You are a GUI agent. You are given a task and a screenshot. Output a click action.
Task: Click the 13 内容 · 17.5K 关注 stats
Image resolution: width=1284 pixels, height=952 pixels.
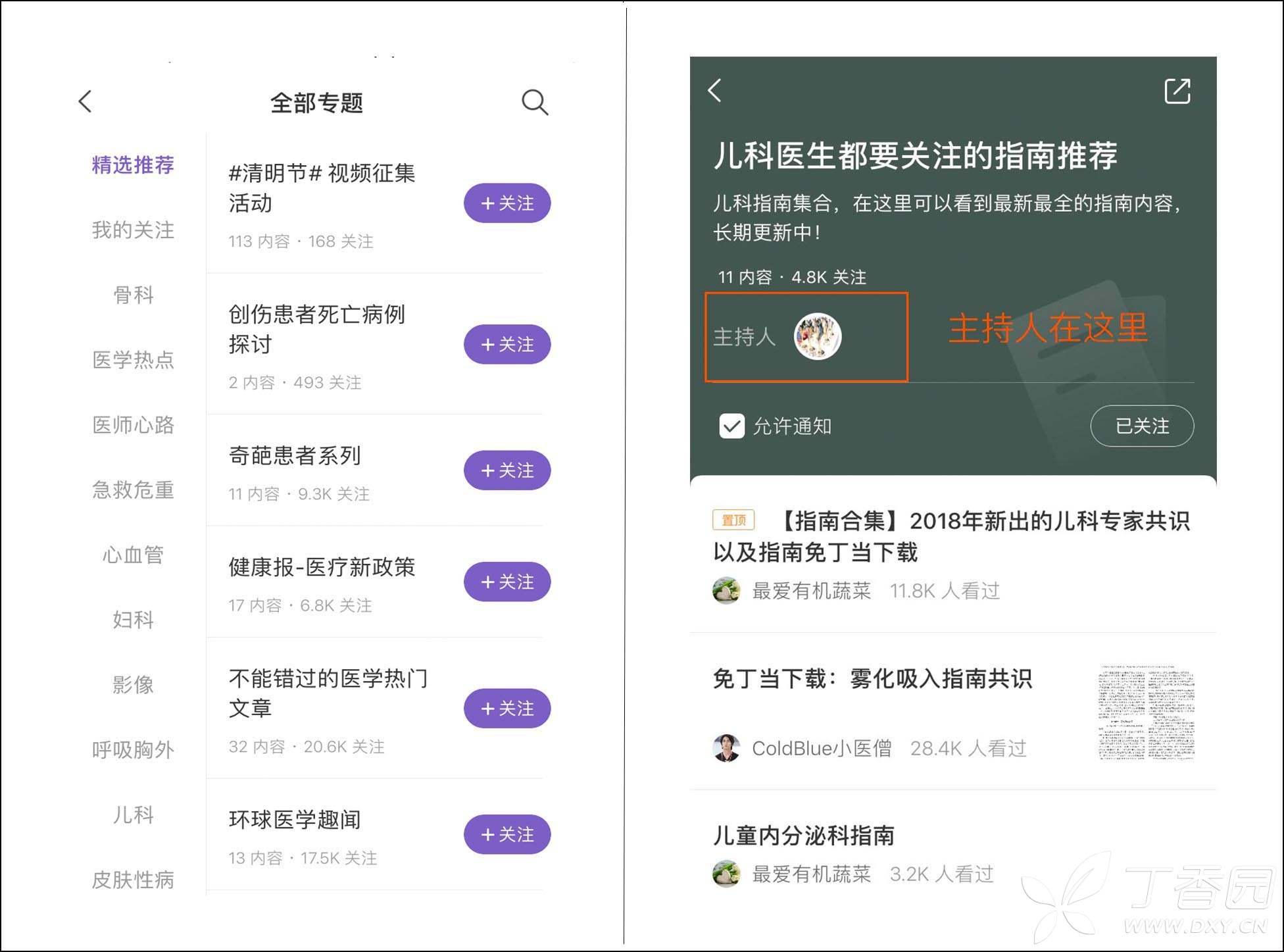[x=303, y=858]
